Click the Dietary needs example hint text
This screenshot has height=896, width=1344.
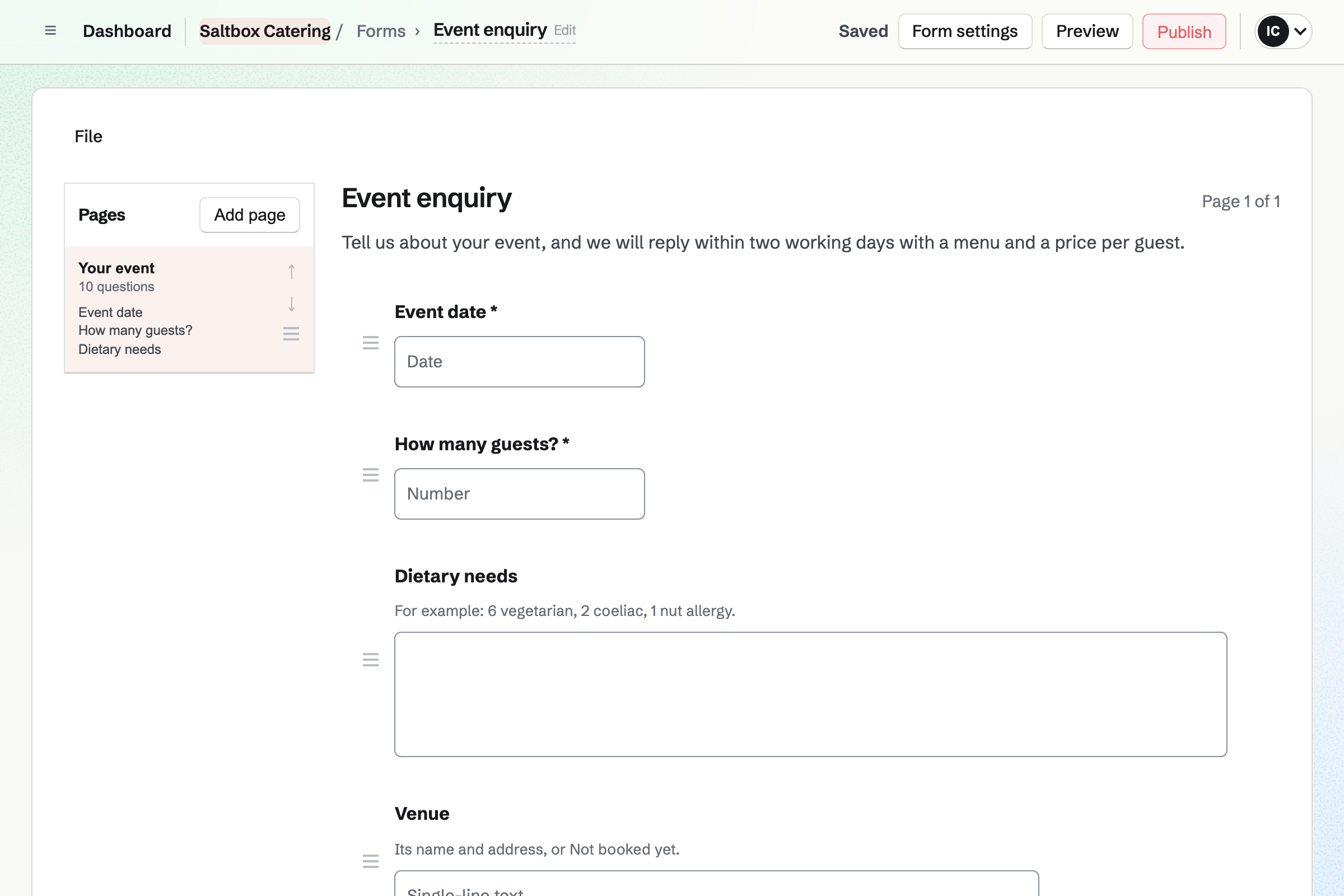pyautogui.click(x=564, y=611)
